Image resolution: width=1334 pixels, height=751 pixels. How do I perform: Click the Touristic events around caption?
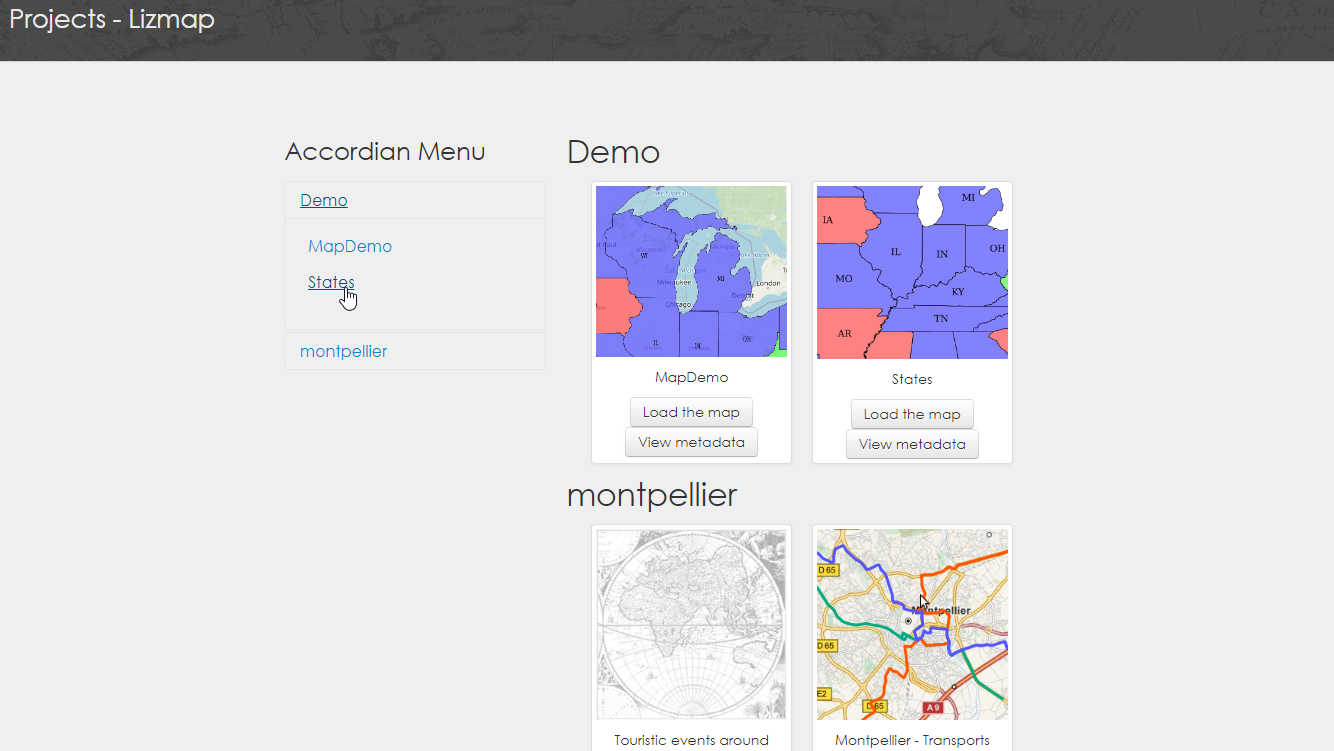691,740
